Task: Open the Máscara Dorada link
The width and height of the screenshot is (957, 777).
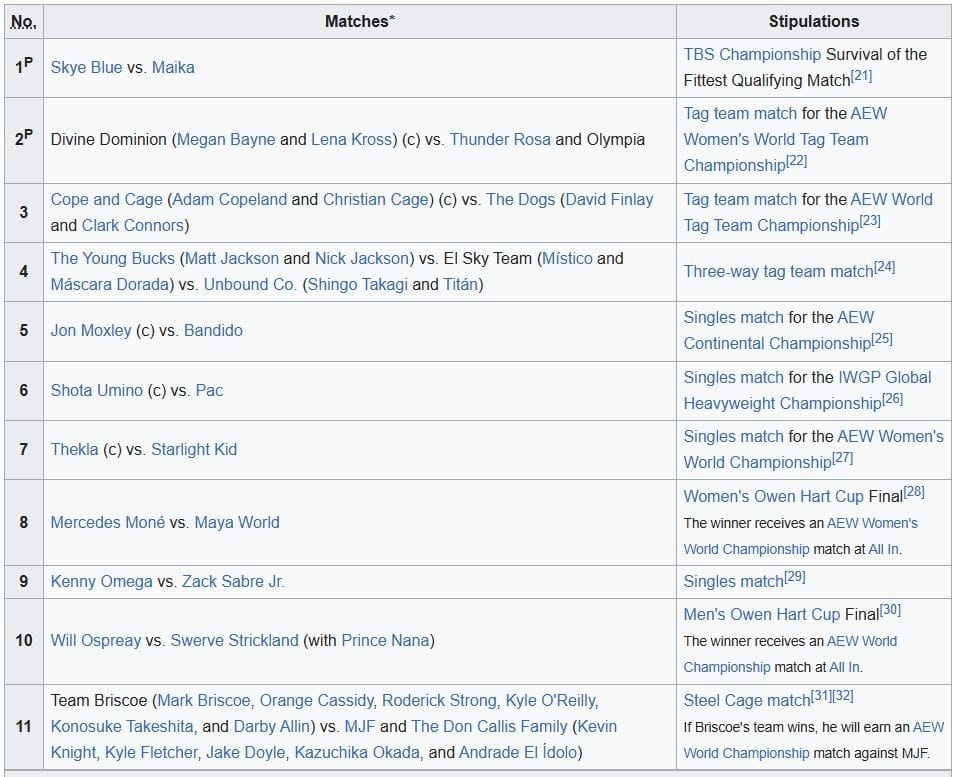Action: pos(110,284)
